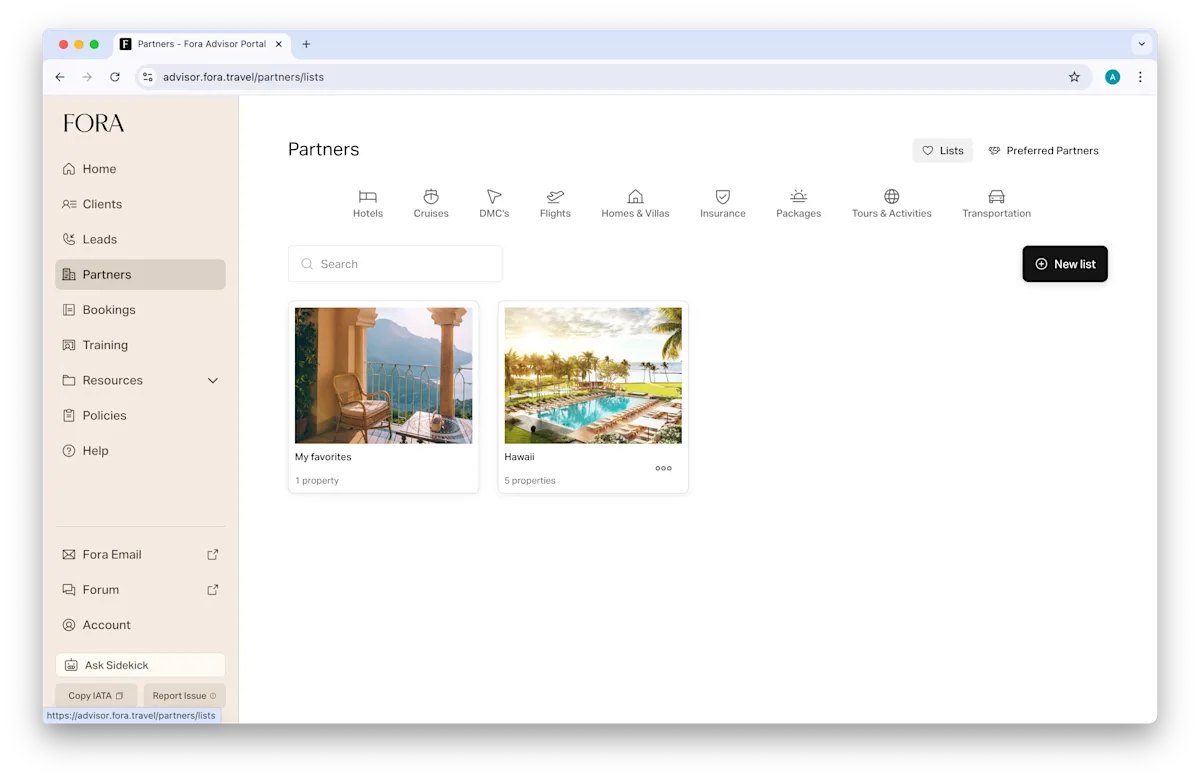This screenshot has height=780, width=1200.
Task: Open Chrome three-dot menu
Action: [1140, 77]
